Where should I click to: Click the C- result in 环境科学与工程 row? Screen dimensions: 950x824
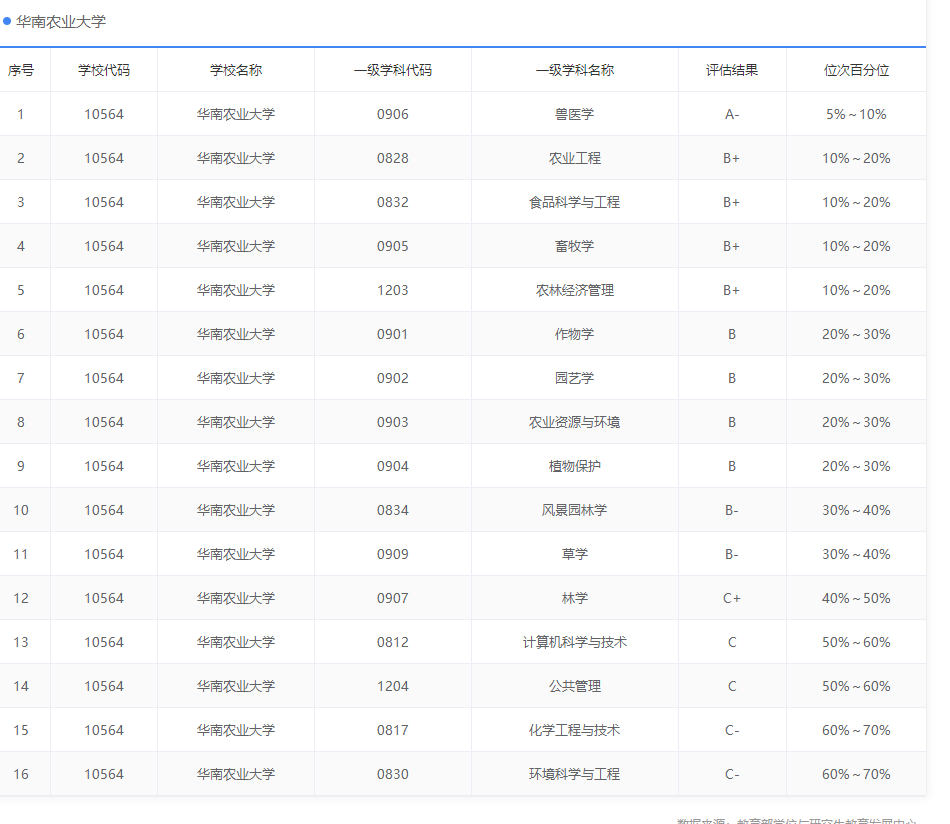point(732,774)
